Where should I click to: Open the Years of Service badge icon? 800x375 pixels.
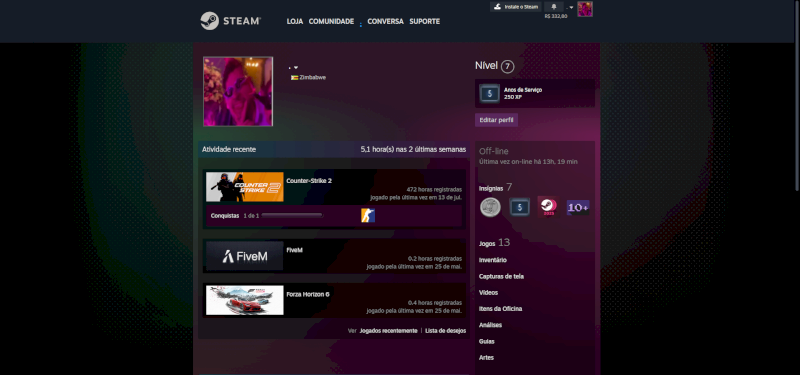490,93
